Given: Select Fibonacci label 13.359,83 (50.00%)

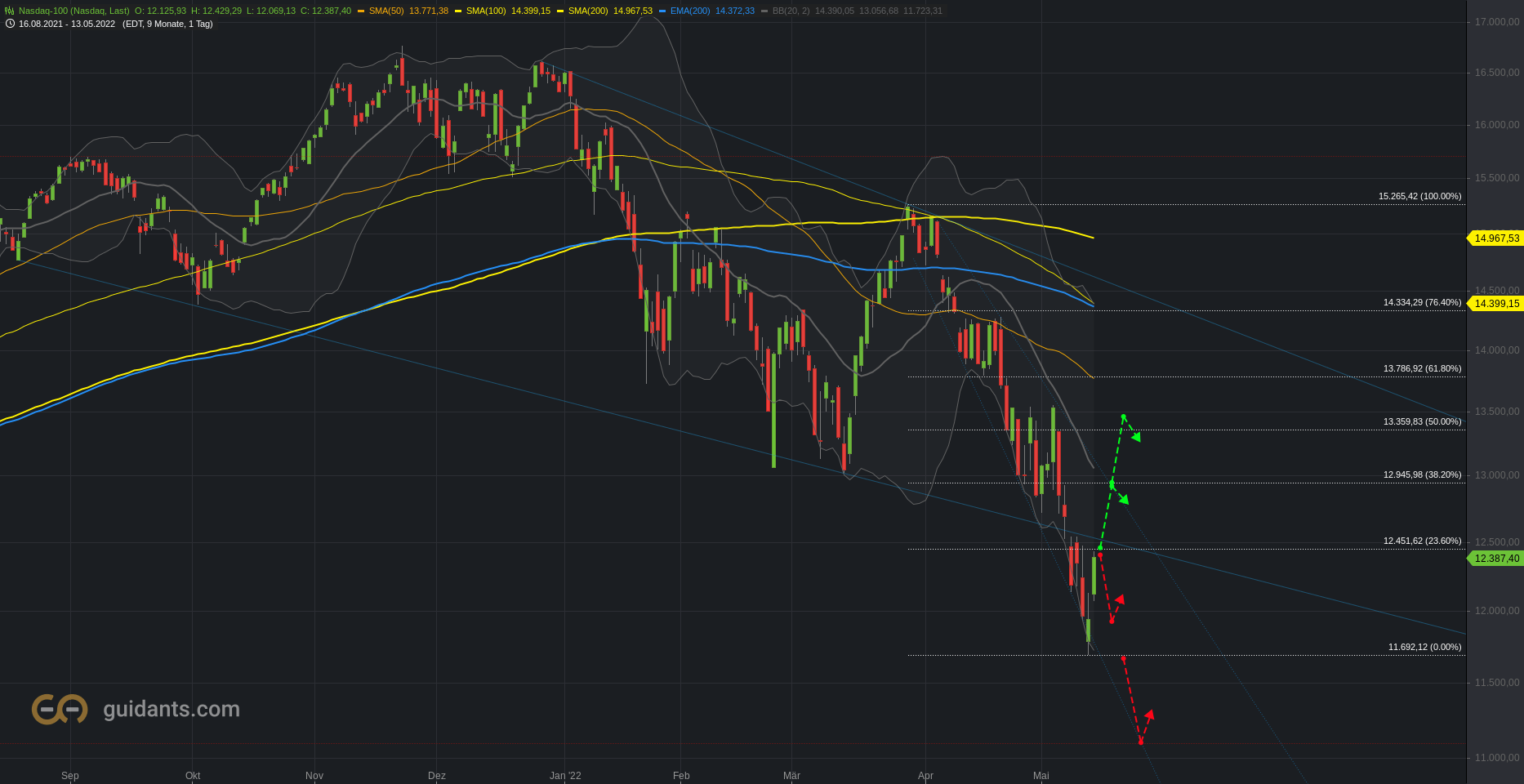Looking at the screenshot, I should coord(1423,421).
